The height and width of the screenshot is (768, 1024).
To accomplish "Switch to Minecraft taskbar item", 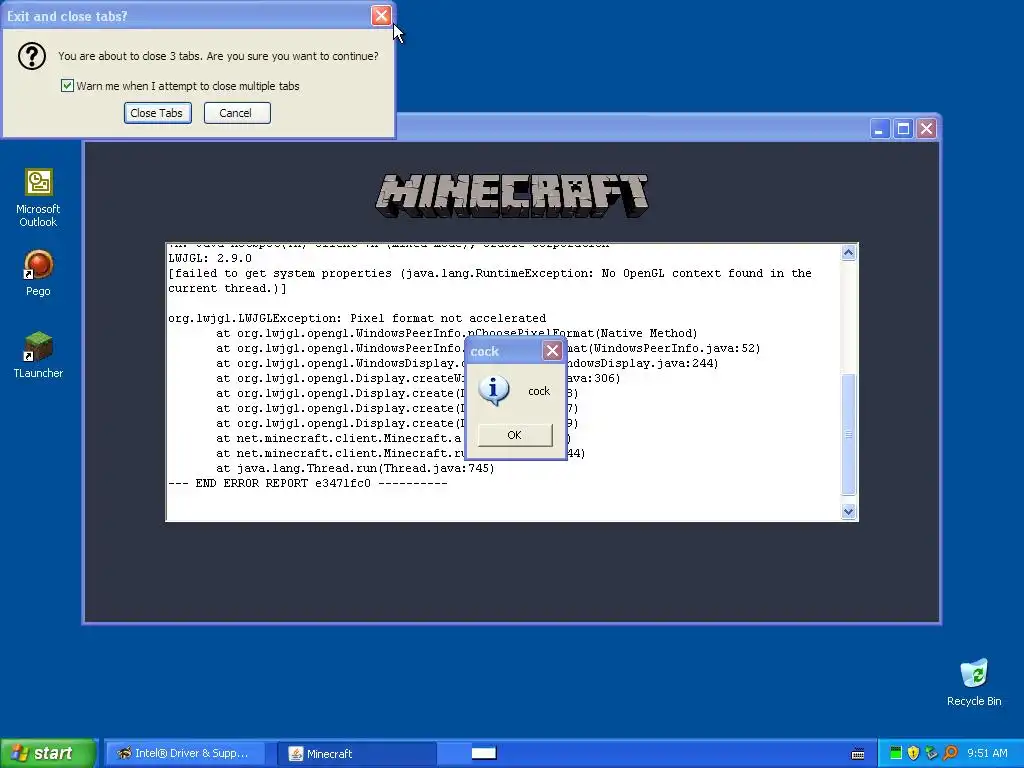I will 357,754.
